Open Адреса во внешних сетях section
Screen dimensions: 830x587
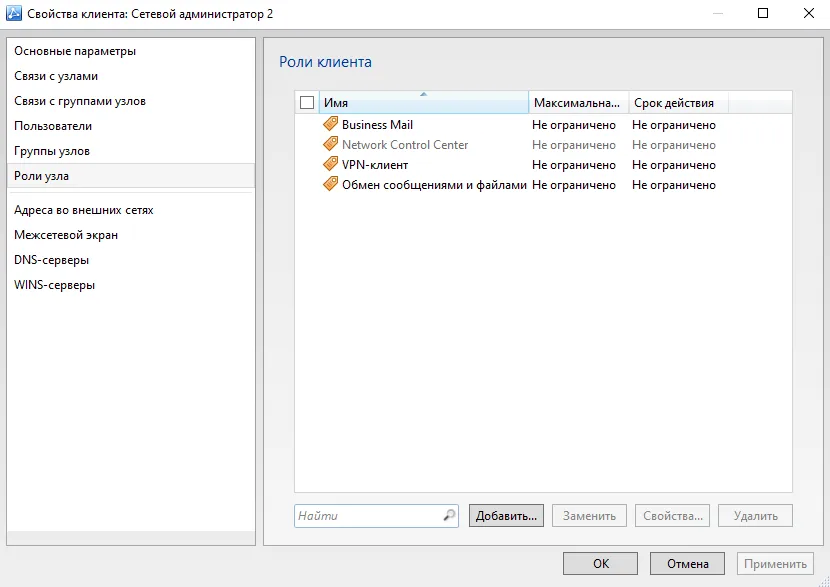131,210
